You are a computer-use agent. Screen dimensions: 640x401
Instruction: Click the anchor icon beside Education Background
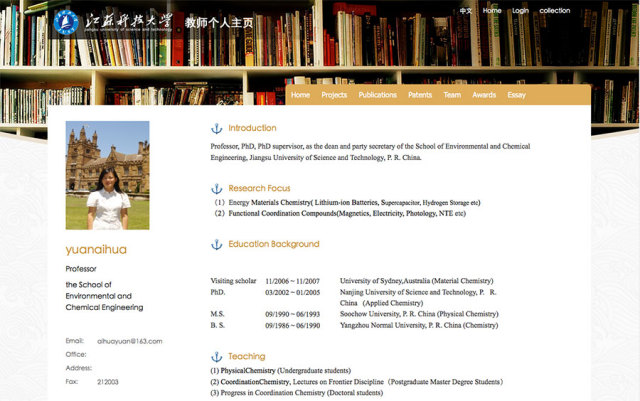point(216,244)
